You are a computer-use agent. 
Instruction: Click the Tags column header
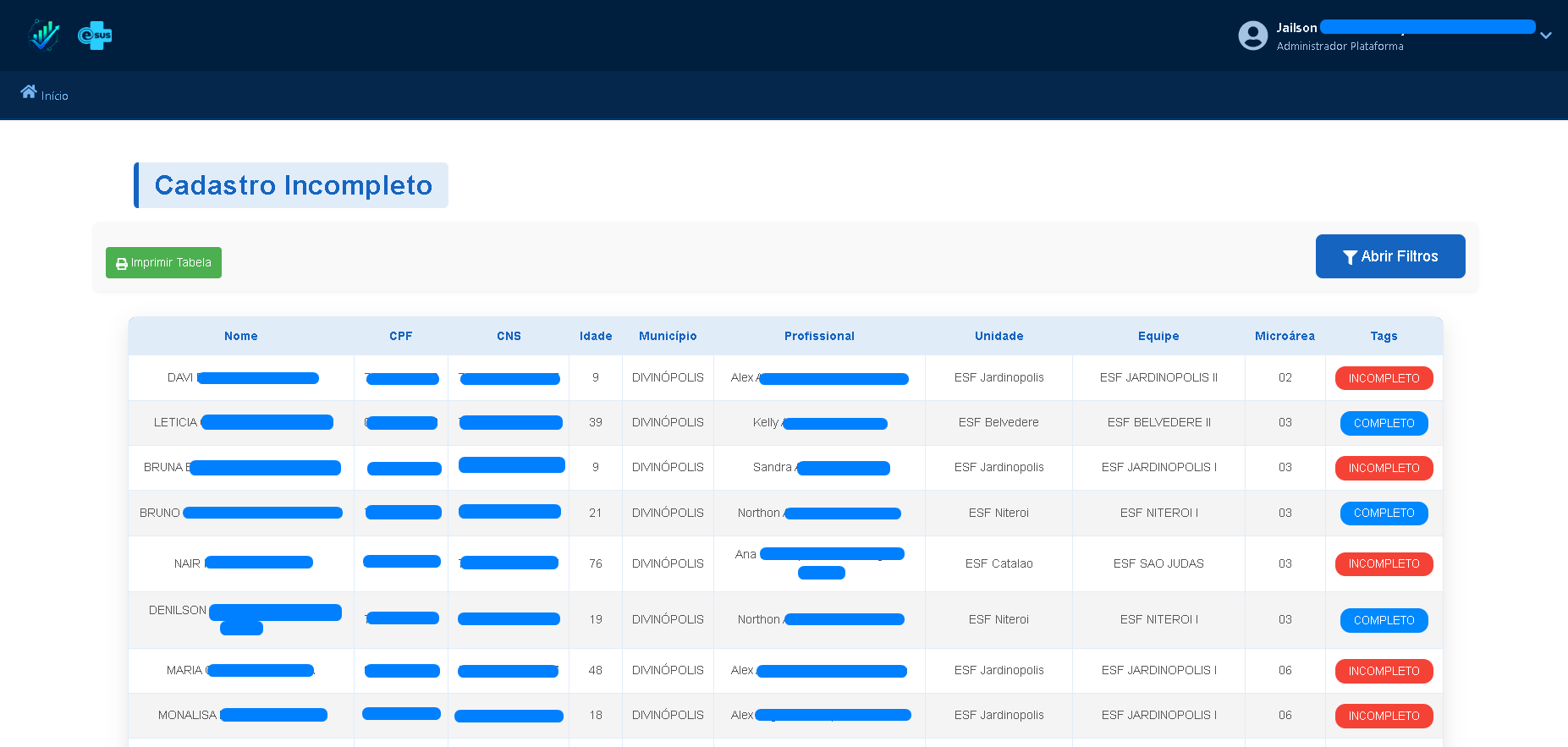pos(1384,336)
